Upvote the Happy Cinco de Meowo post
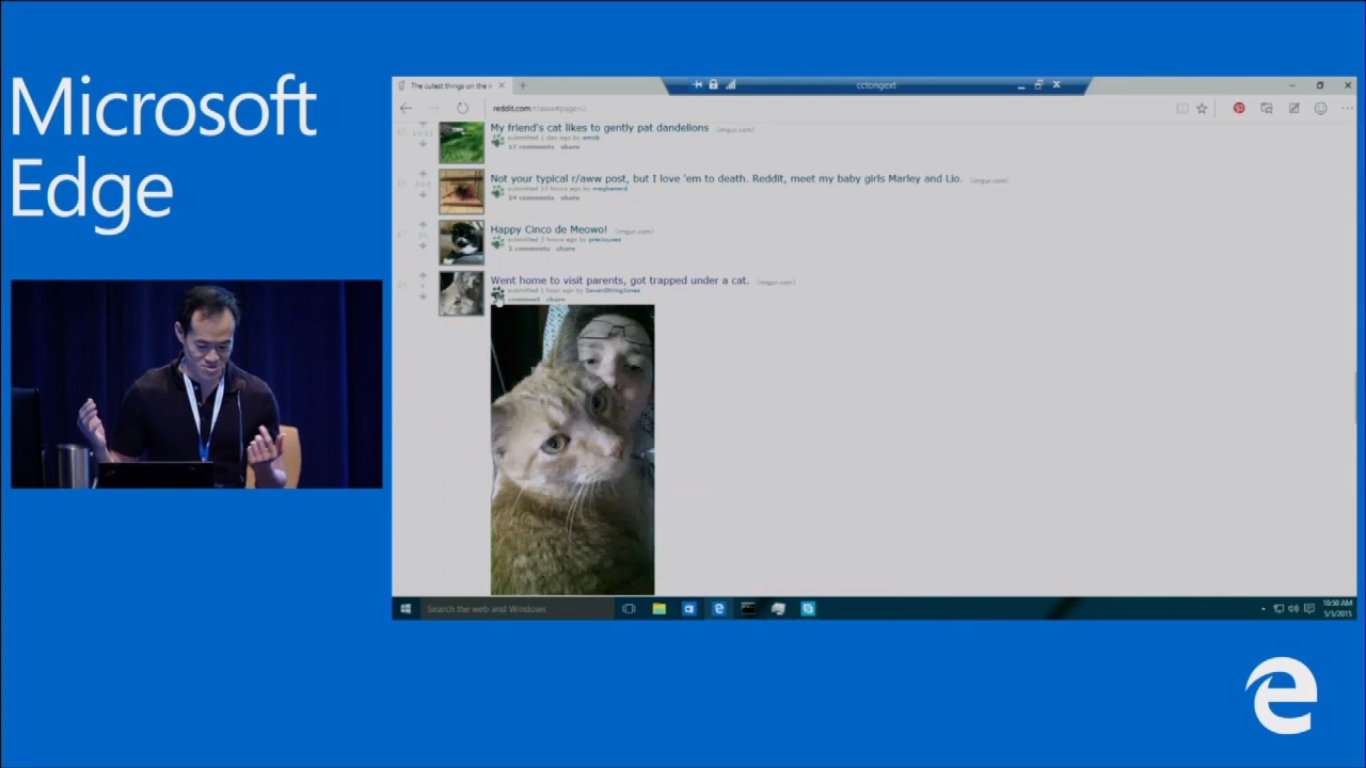Image resolution: width=1366 pixels, height=768 pixels. [x=422, y=225]
